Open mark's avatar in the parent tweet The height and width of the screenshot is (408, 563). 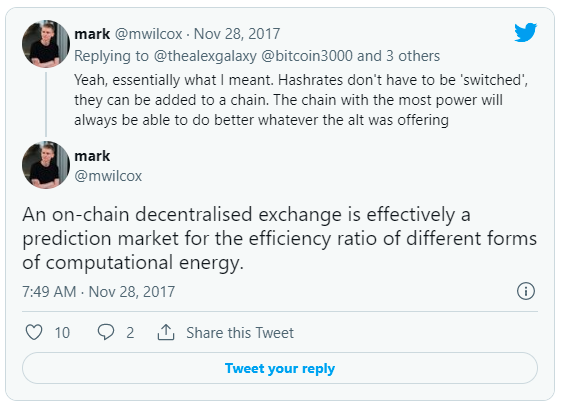tap(46, 44)
